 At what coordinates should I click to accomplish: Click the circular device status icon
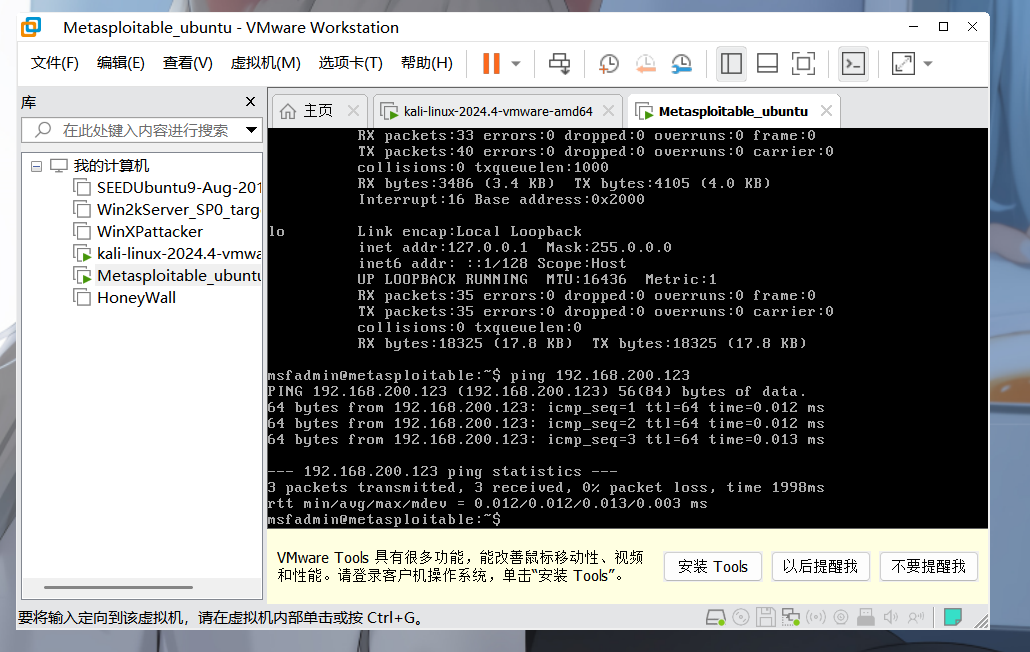point(841,617)
